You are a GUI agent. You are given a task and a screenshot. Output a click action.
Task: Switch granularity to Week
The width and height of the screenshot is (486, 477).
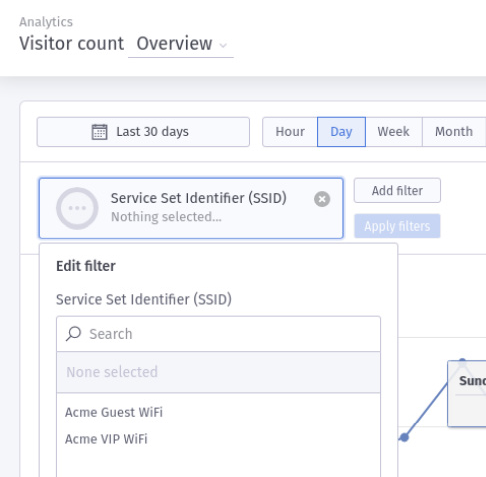[394, 132]
